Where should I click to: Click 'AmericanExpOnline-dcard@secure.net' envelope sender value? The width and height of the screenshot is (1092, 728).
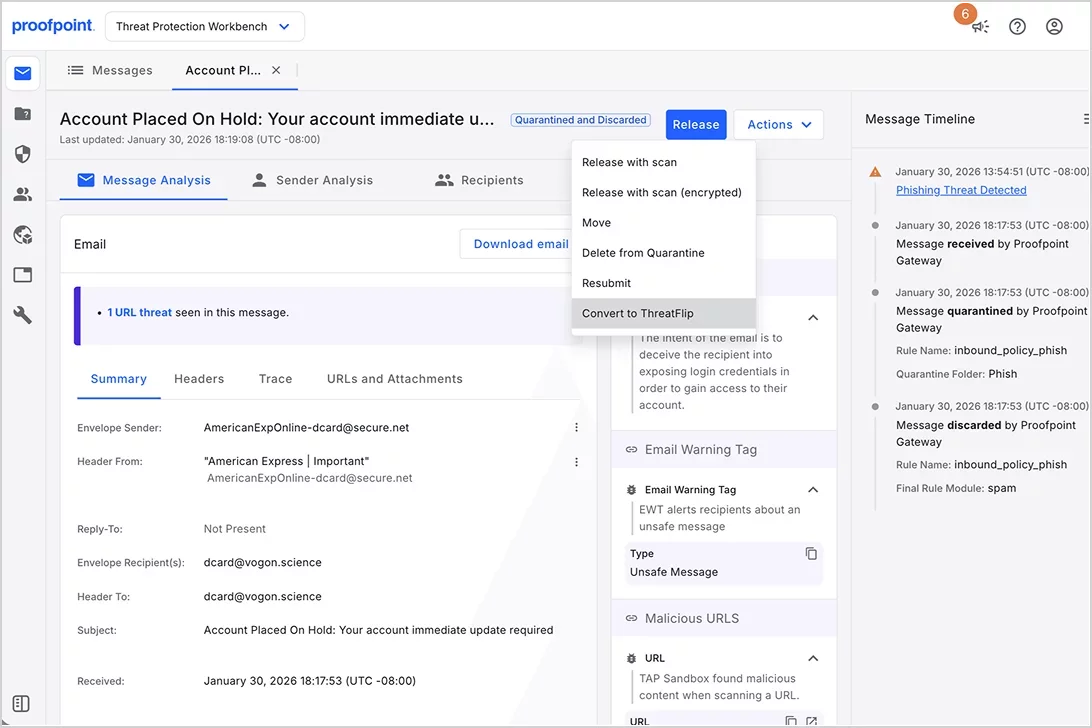pos(306,428)
